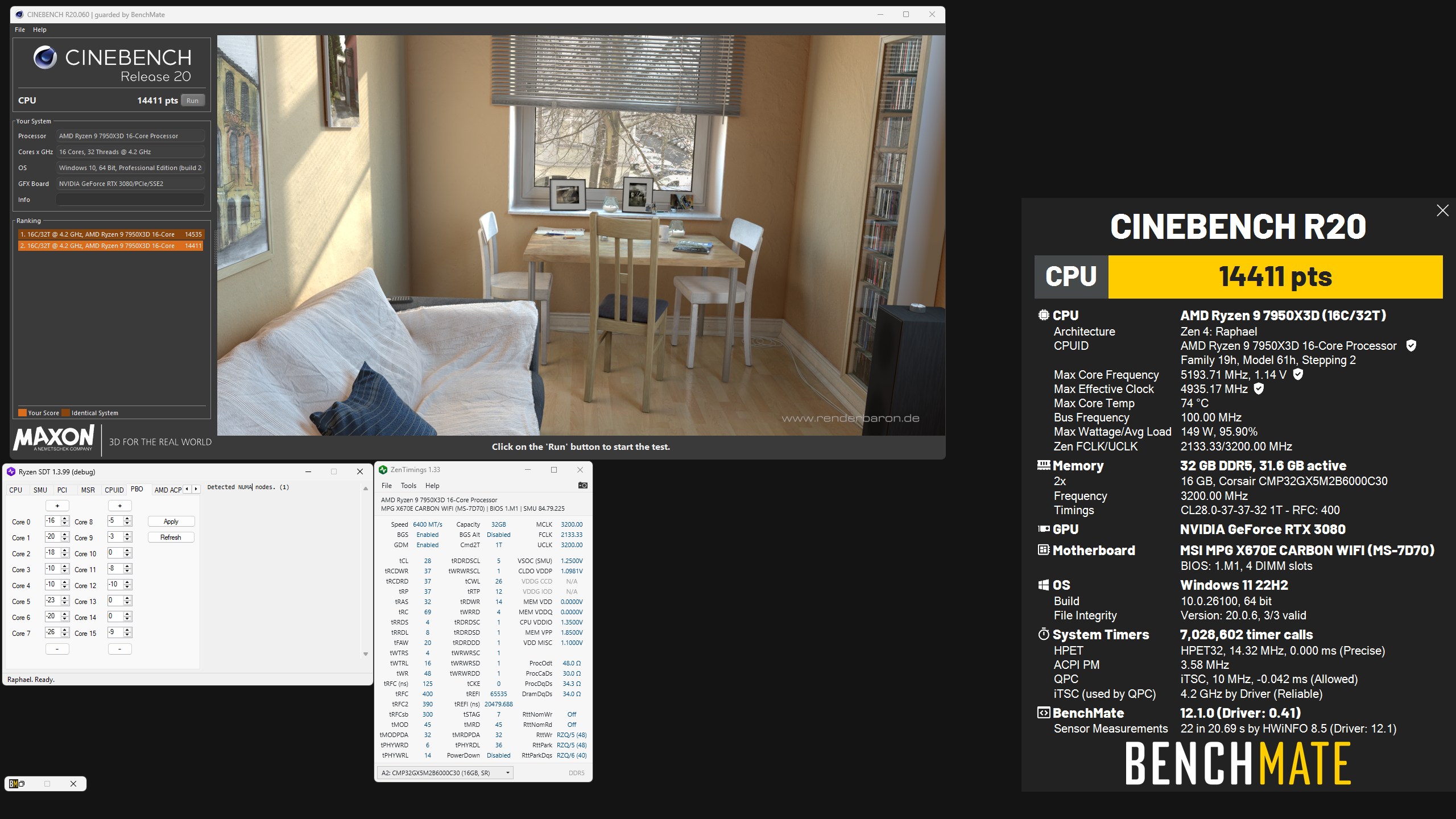
Task: Open ZenTimings File menu
Action: [387, 485]
